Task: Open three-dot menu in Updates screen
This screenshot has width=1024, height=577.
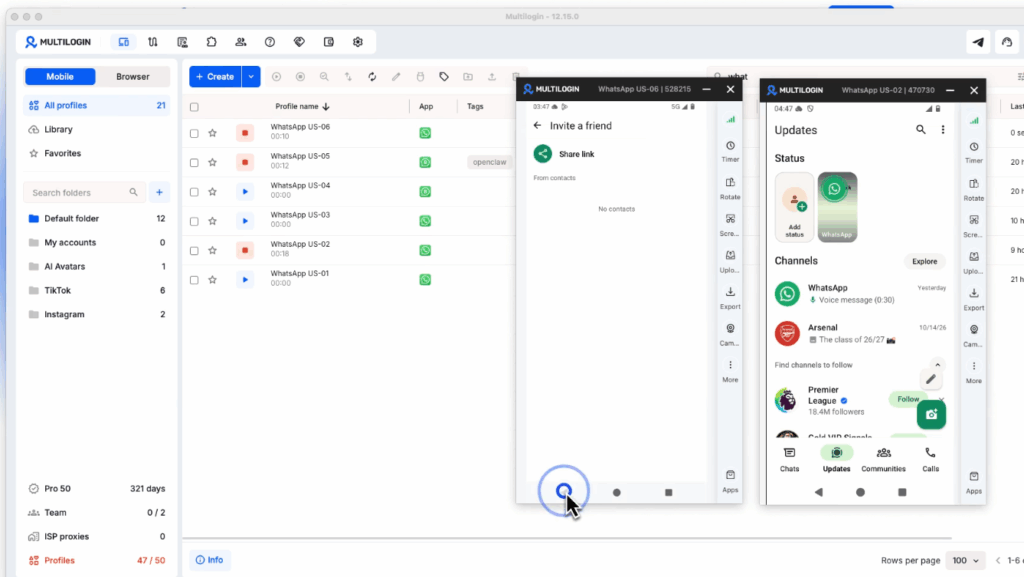Action: coord(943,130)
